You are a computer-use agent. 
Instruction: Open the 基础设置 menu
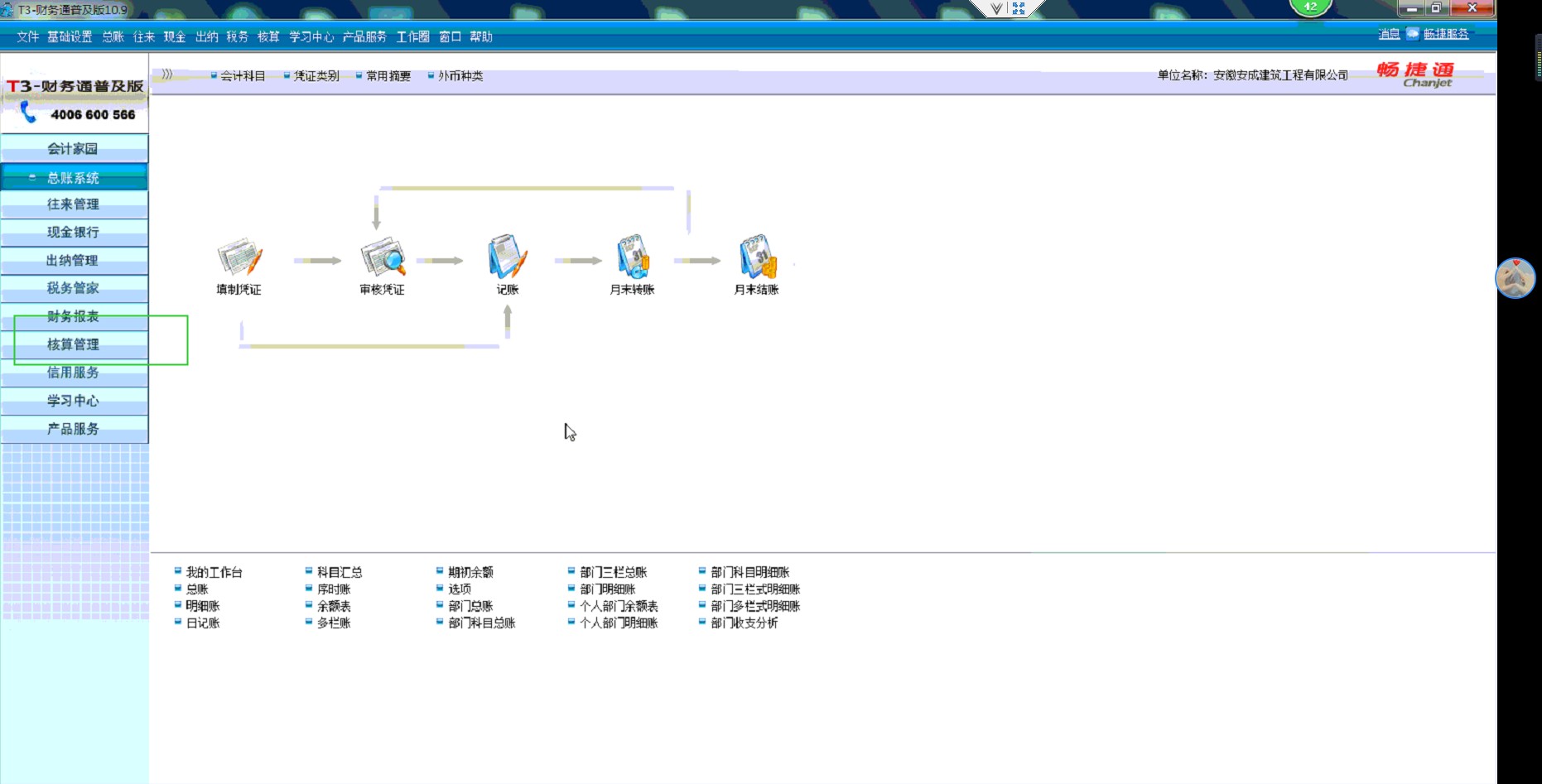click(70, 36)
